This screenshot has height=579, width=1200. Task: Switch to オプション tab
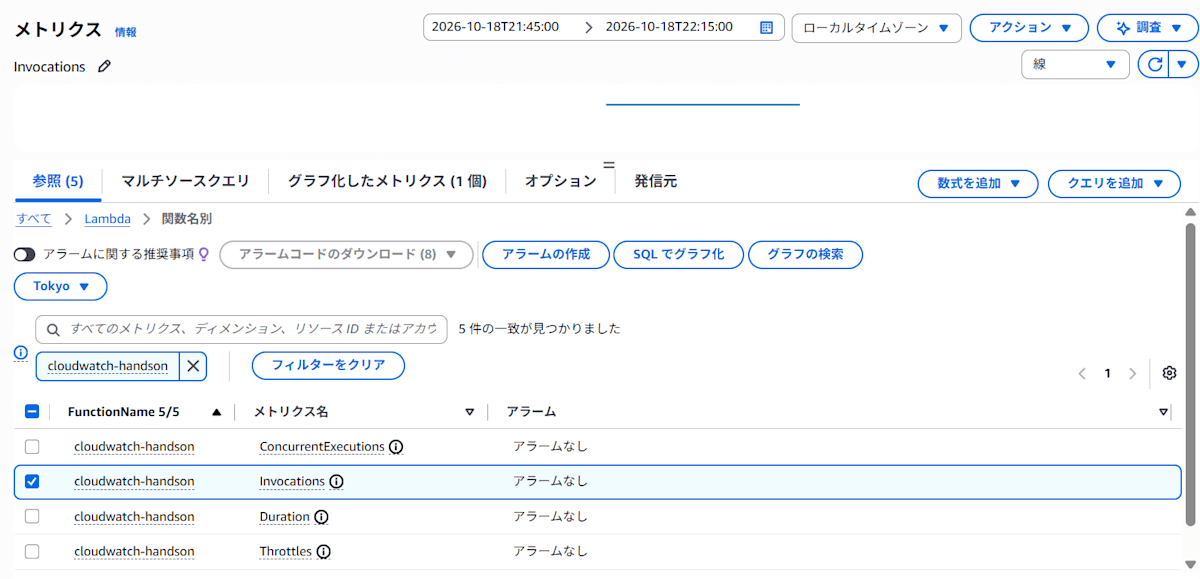(x=561, y=181)
